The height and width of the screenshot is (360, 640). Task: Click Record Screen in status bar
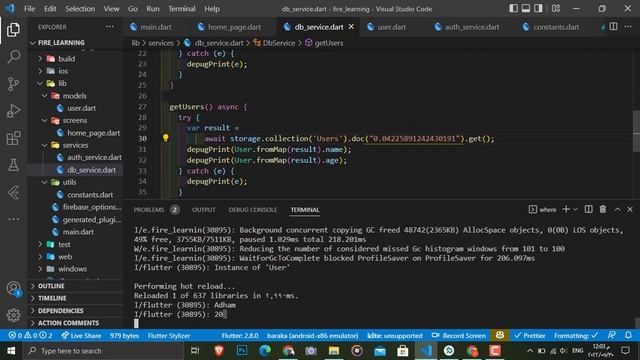tap(459, 336)
